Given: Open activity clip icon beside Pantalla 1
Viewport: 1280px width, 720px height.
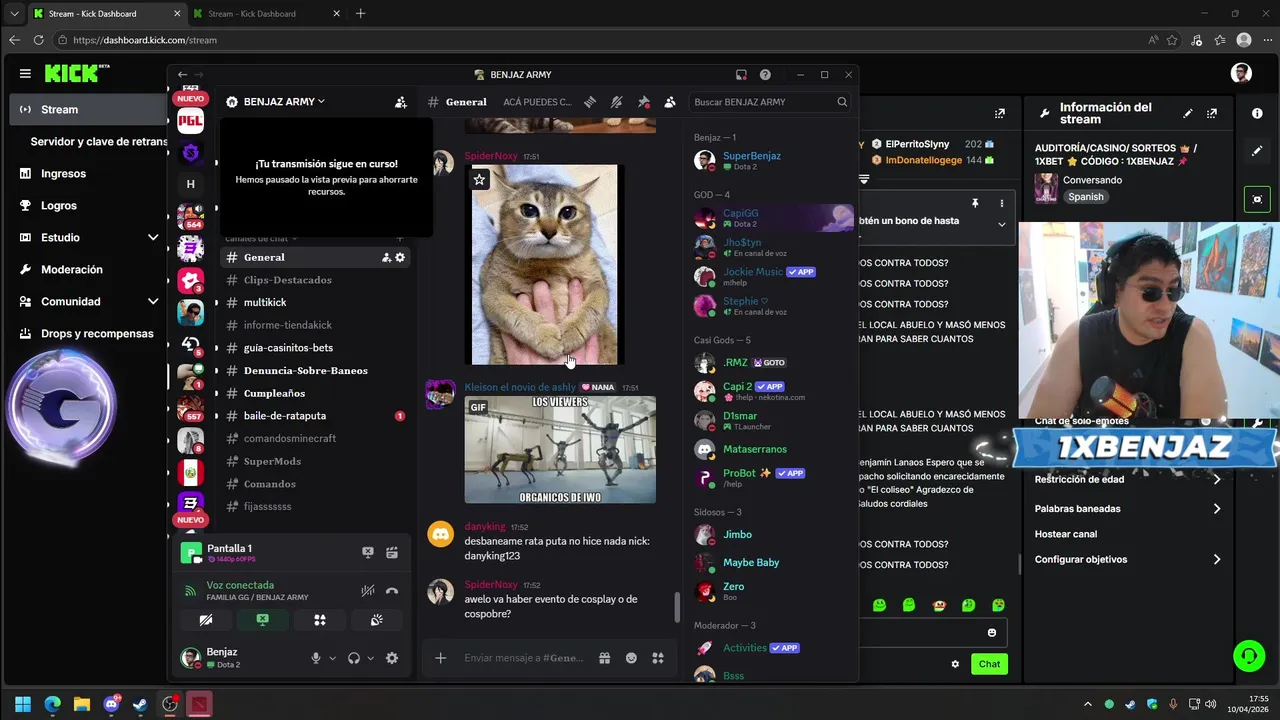Looking at the screenshot, I should pos(392,552).
